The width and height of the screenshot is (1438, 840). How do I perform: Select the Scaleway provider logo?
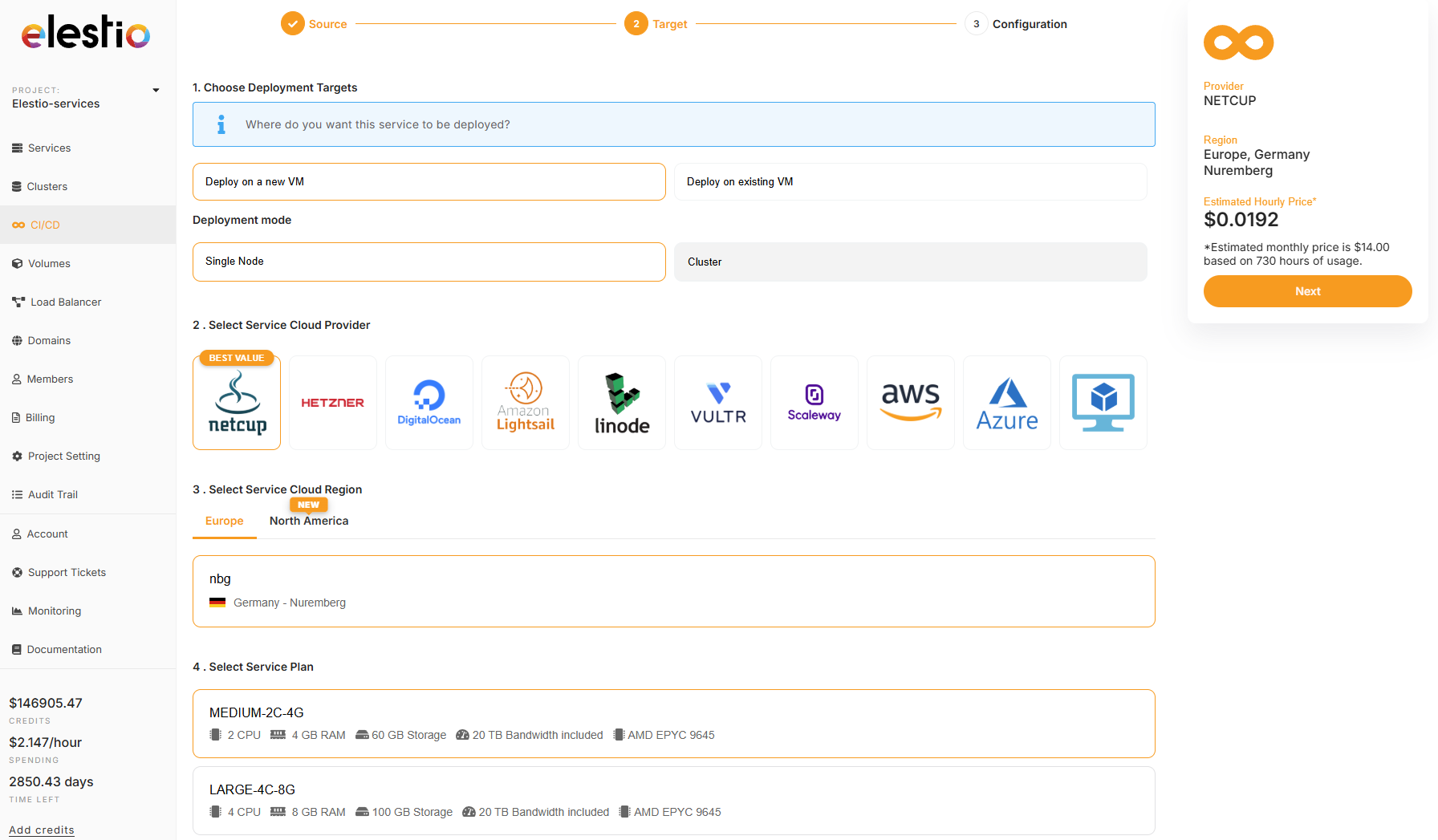[x=814, y=403]
